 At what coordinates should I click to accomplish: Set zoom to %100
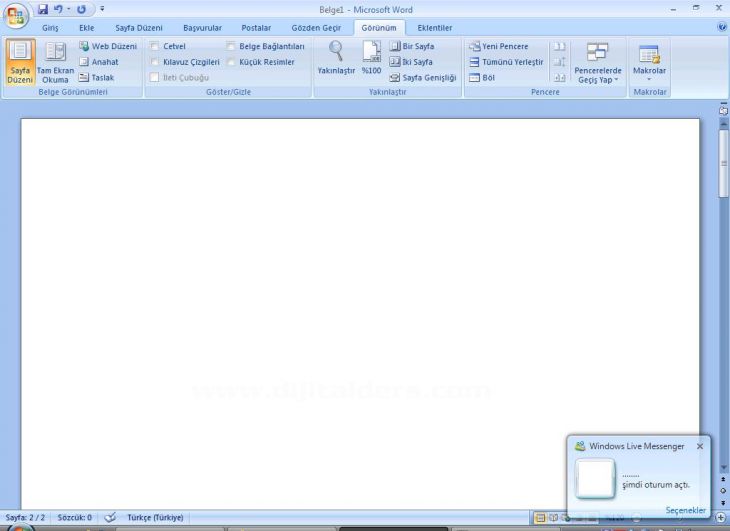point(372,58)
